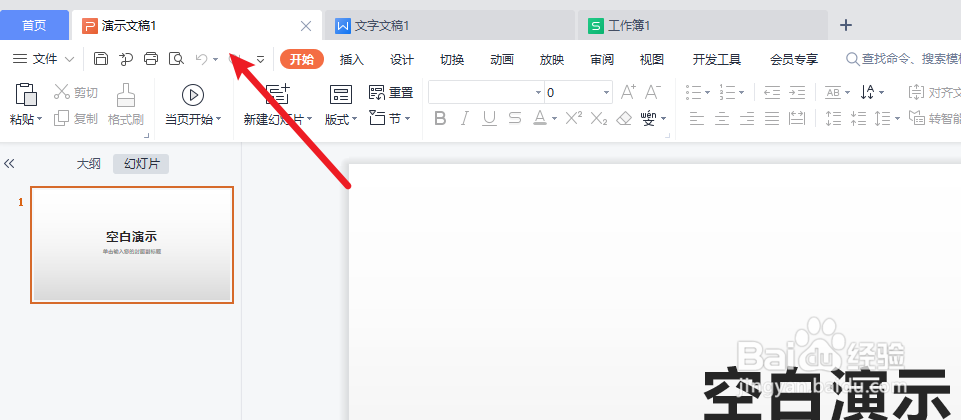Decrease paragraph spacing icon
Screen dimensions: 961x420
tap(858, 118)
